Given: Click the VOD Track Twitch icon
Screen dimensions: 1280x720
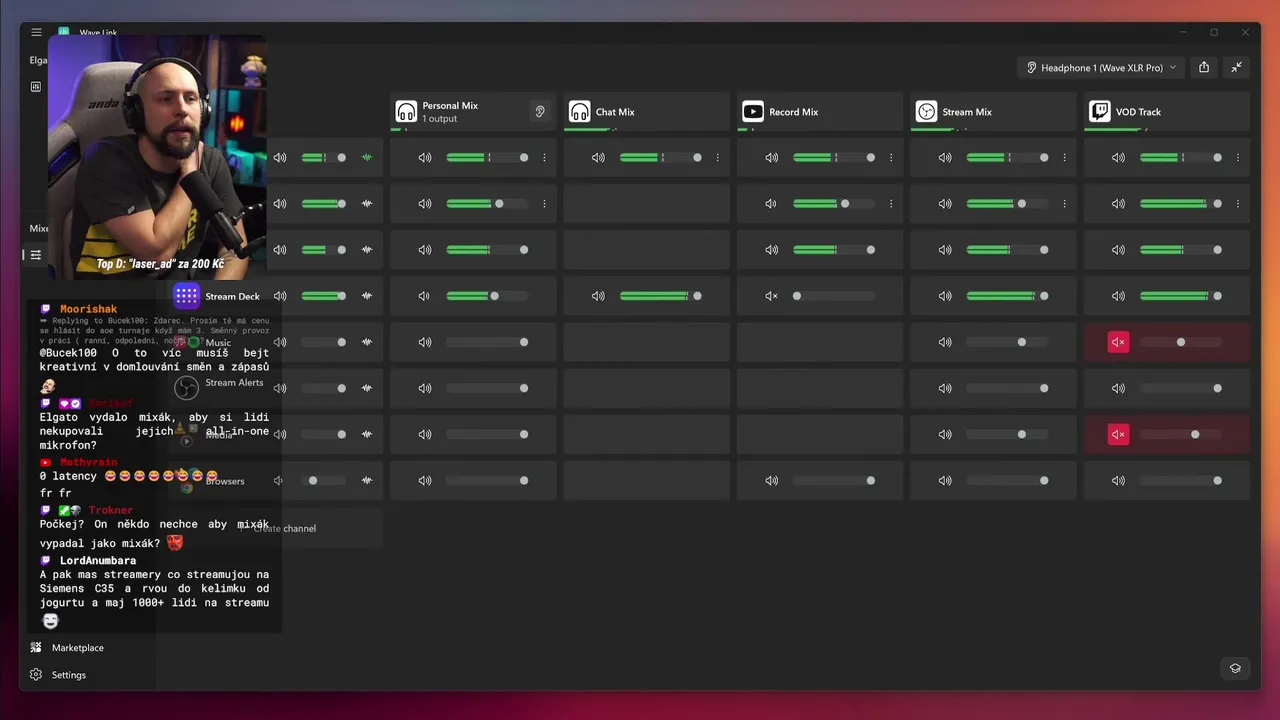Looking at the screenshot, I should (1100, 111).
